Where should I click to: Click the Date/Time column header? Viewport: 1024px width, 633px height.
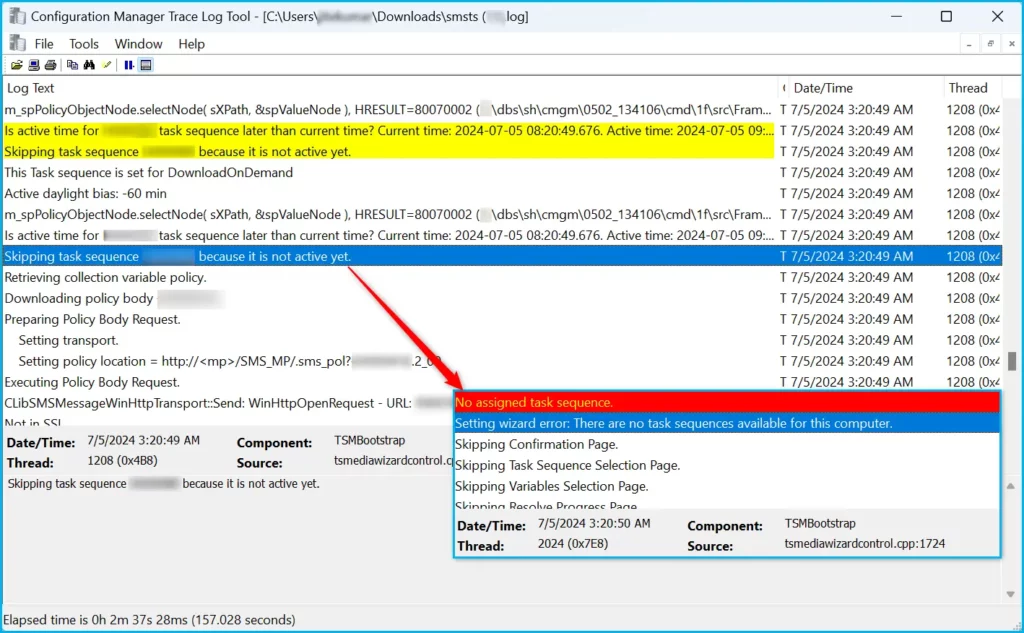tap(865, 88)
